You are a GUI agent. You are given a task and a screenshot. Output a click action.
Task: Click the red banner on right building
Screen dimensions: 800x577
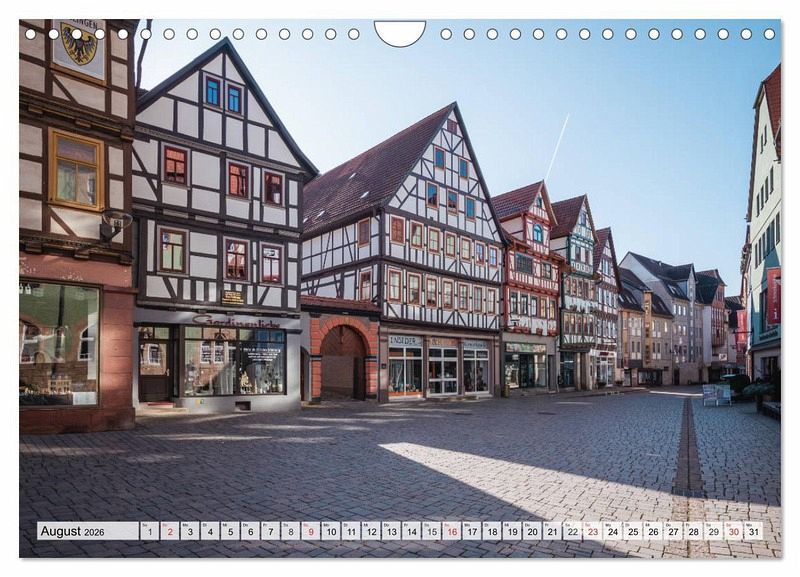click(773, 296)
